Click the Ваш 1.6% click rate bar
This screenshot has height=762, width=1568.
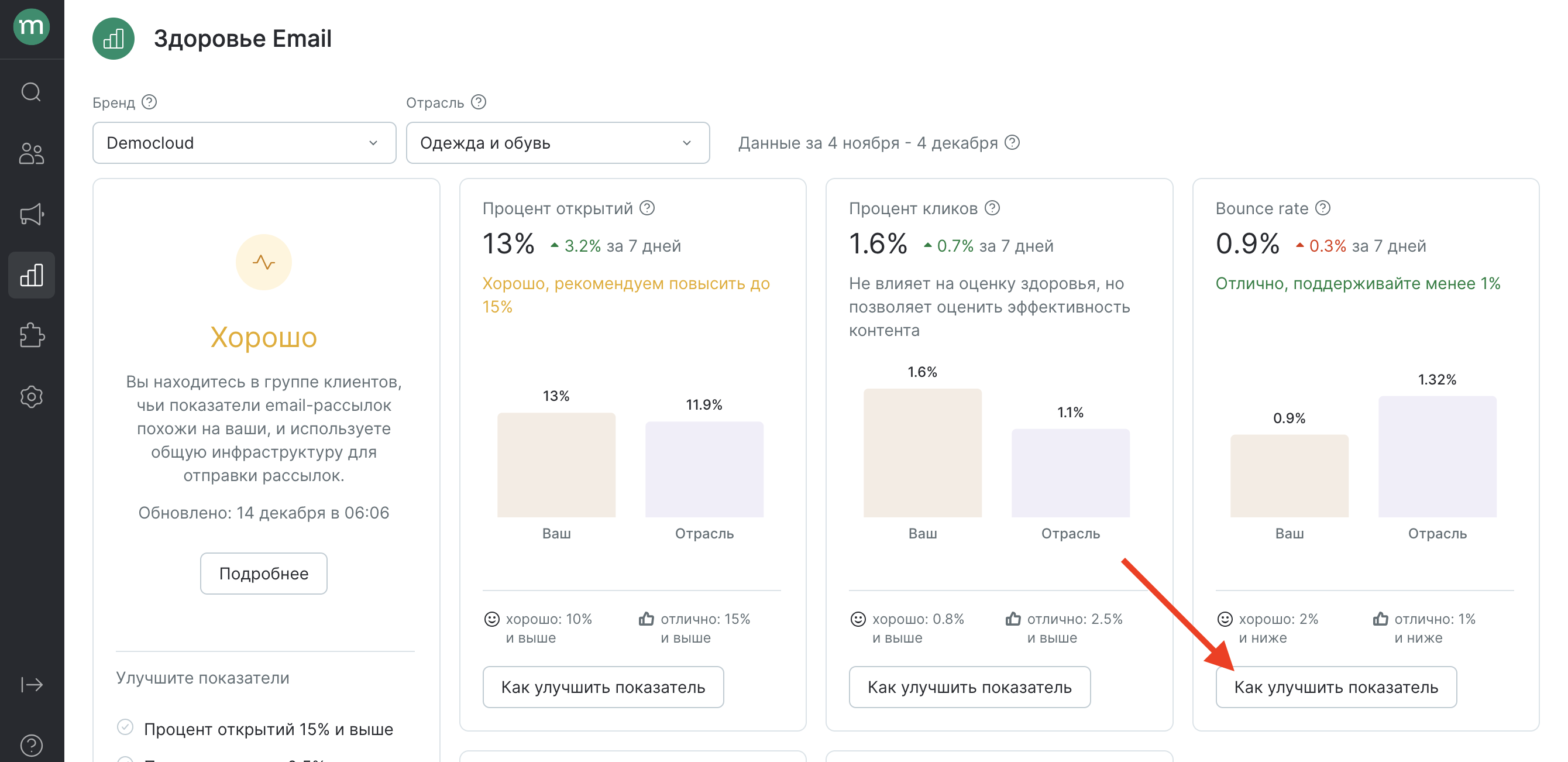pos(923,453)
